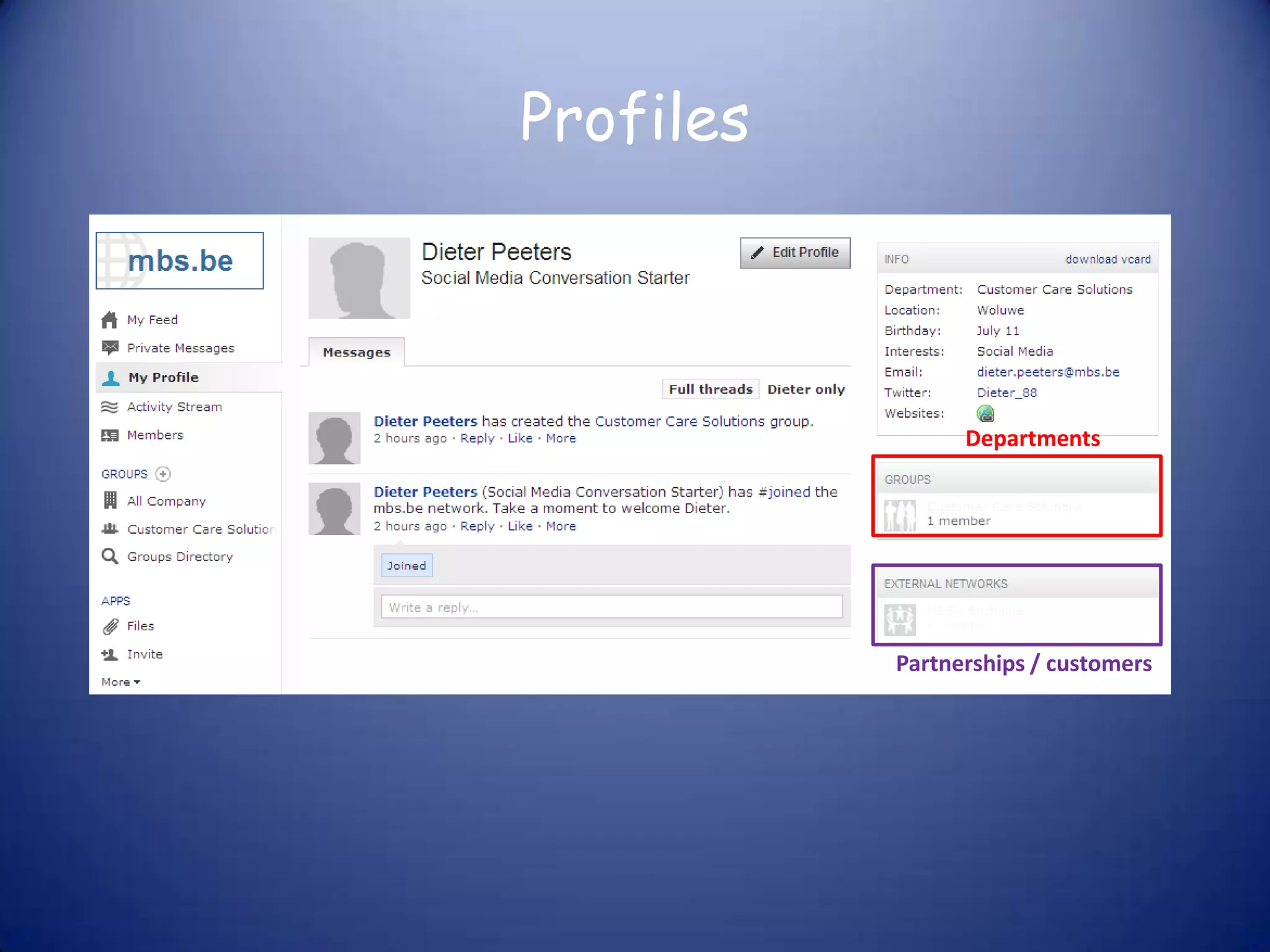Viewport: 1270px width, 952px height.
Task: Add a group with plus icon
Action: point(163,474)
